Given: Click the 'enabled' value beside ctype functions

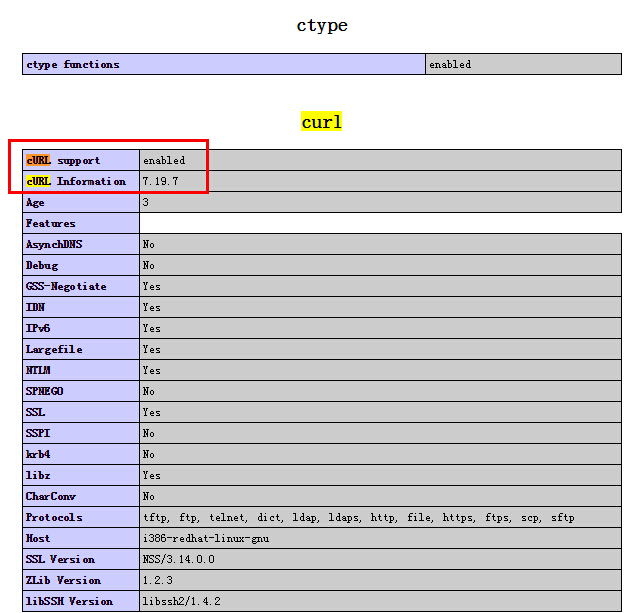Looking at the screenshot, I should [x=450, y=65].
